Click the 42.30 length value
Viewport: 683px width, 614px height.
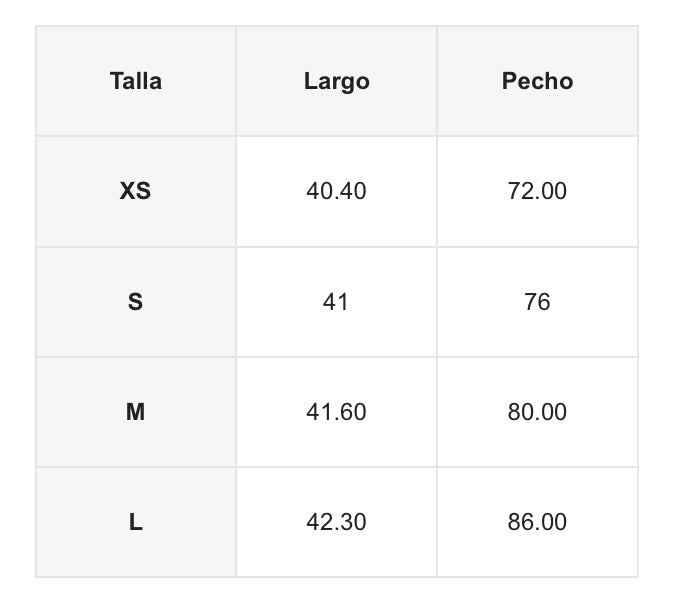coord(336,521)
